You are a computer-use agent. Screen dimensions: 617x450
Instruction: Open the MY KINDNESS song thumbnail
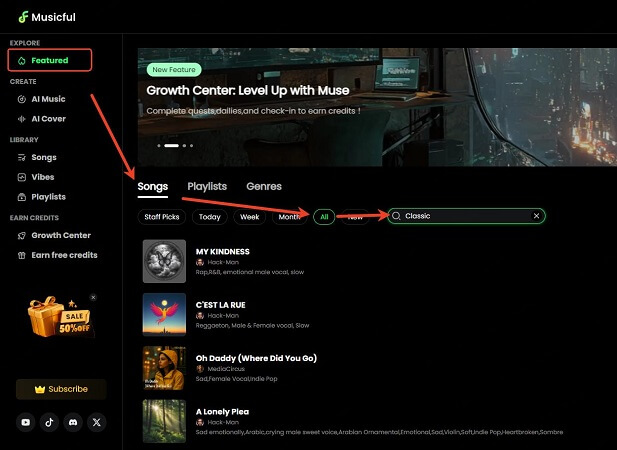pos(164,261)
